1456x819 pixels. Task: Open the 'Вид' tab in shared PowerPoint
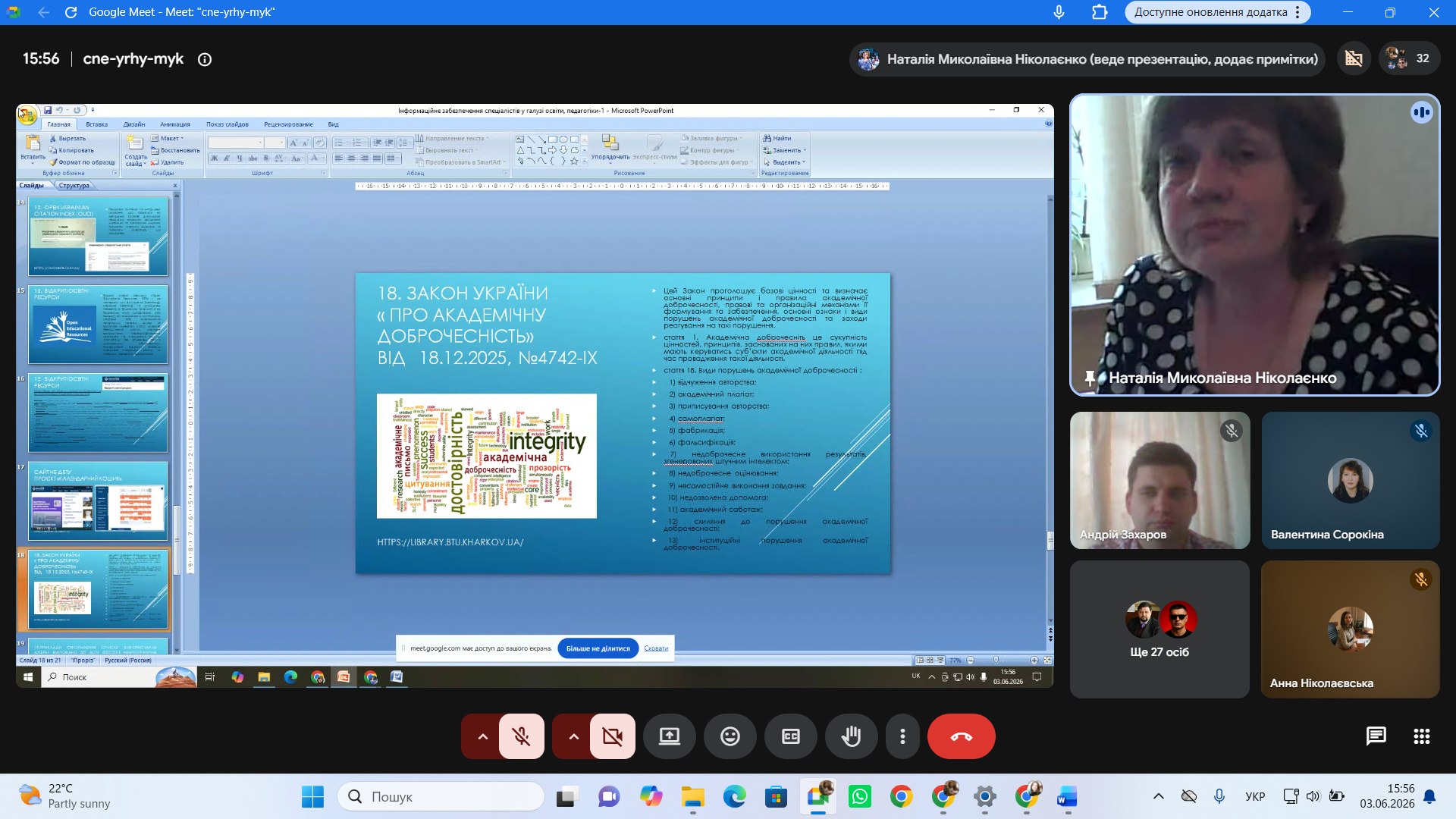(334, 124)
